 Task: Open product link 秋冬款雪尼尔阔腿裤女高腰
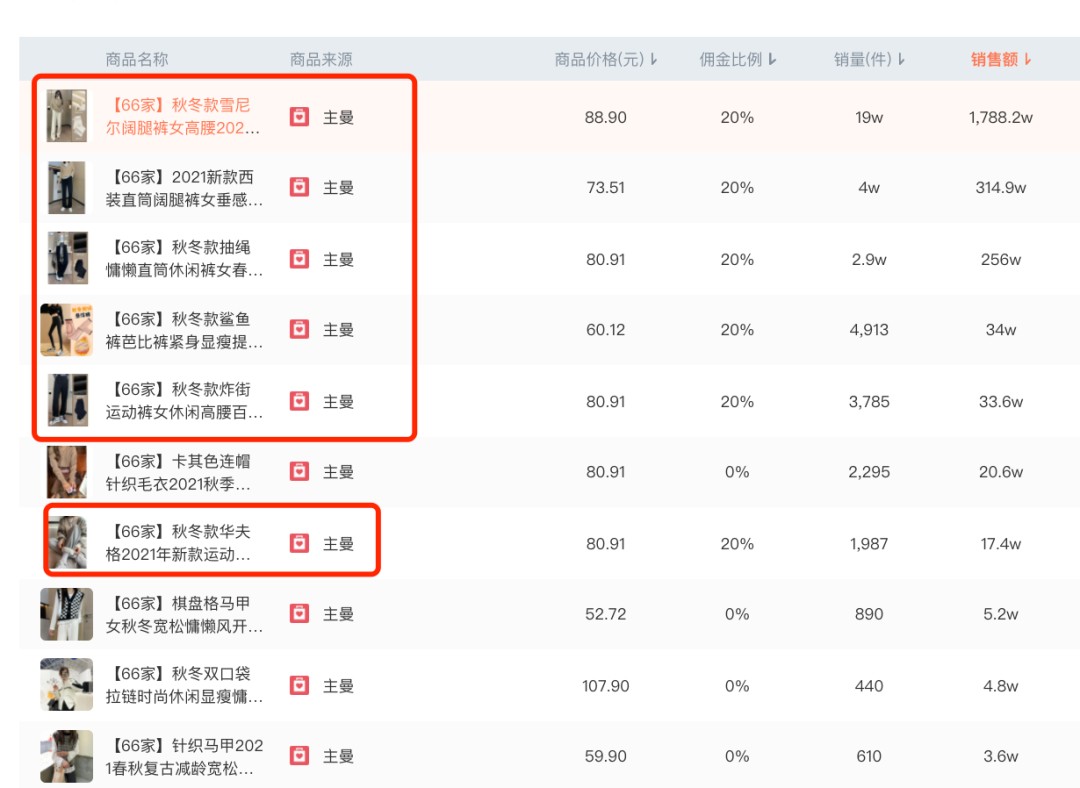pos(183,116)
